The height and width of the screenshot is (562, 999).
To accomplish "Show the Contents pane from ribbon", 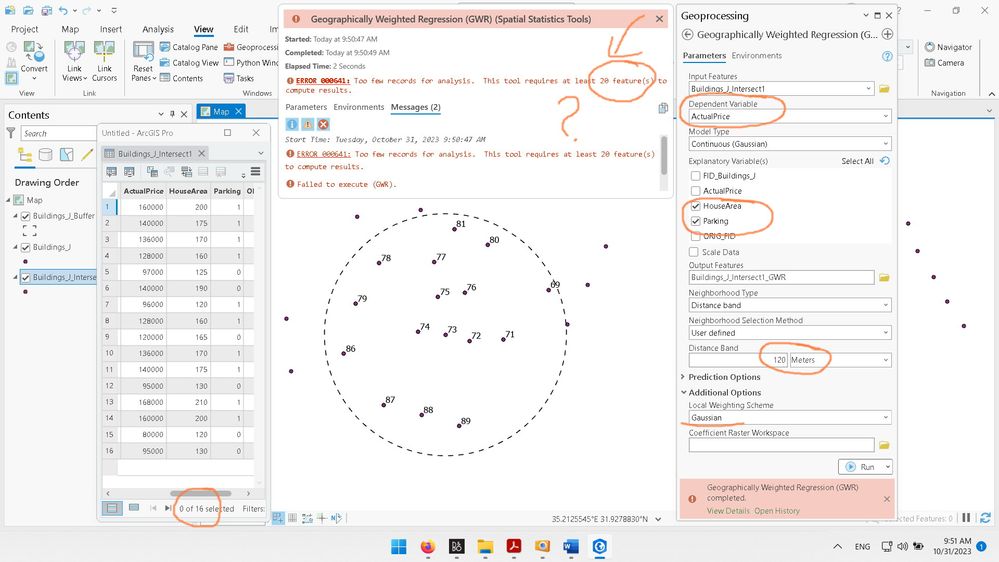I will coord(182,78).
